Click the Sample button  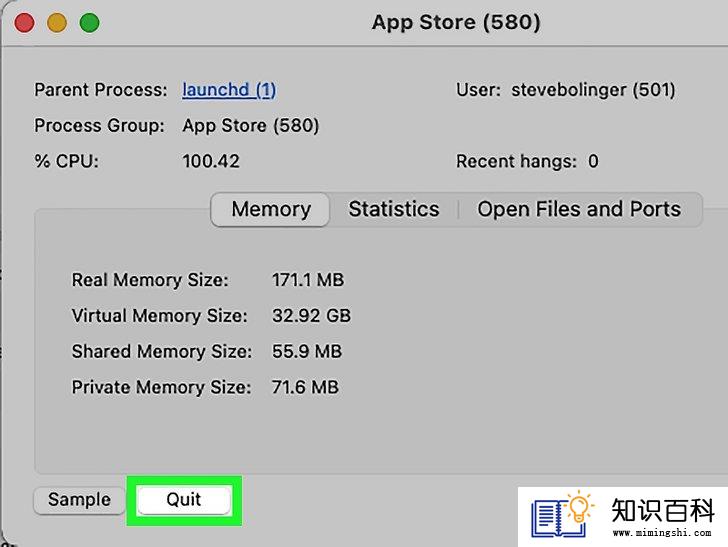[x=79, y=500]
